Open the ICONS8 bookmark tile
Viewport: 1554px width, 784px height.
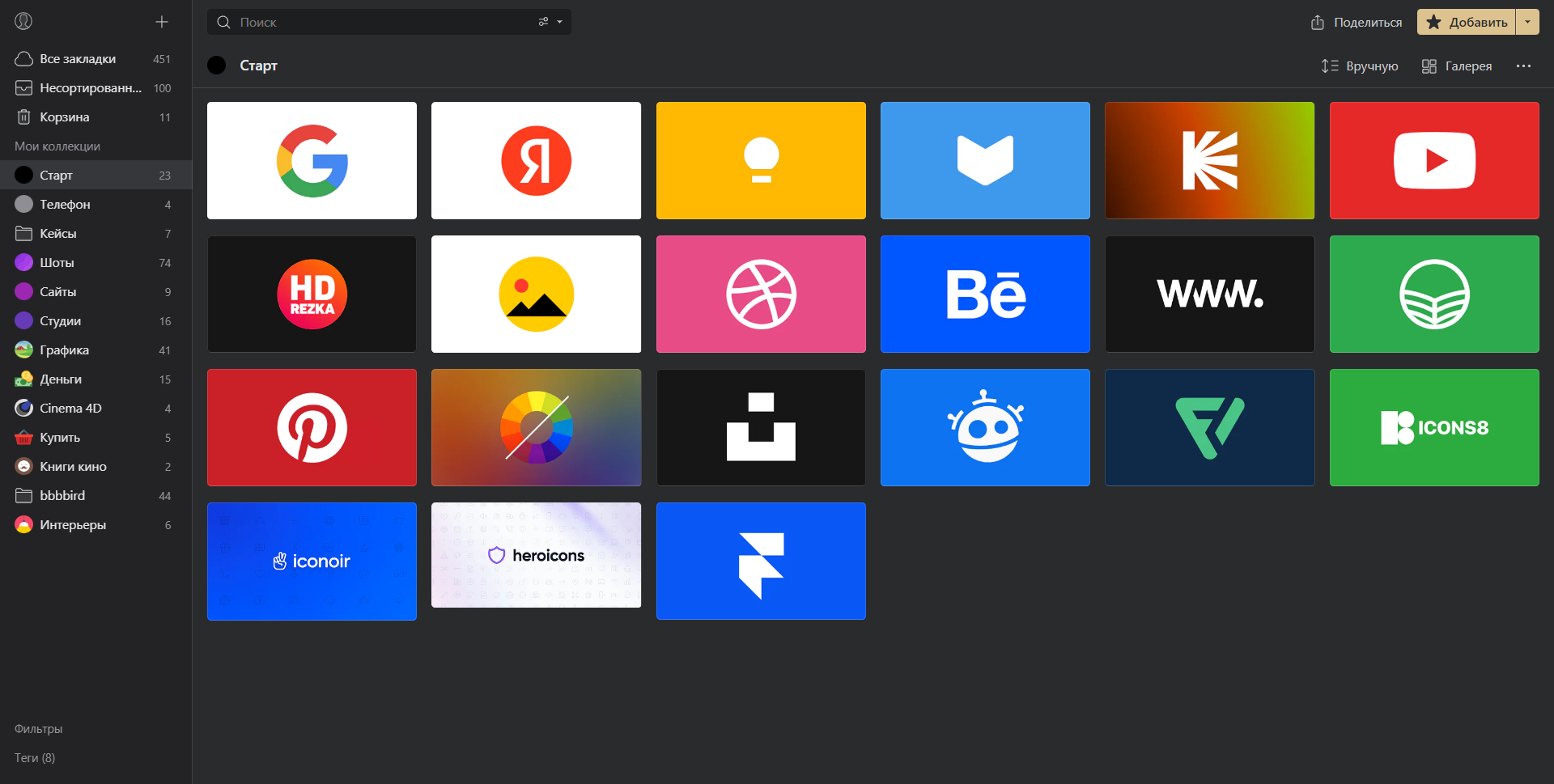(1434, 427)
